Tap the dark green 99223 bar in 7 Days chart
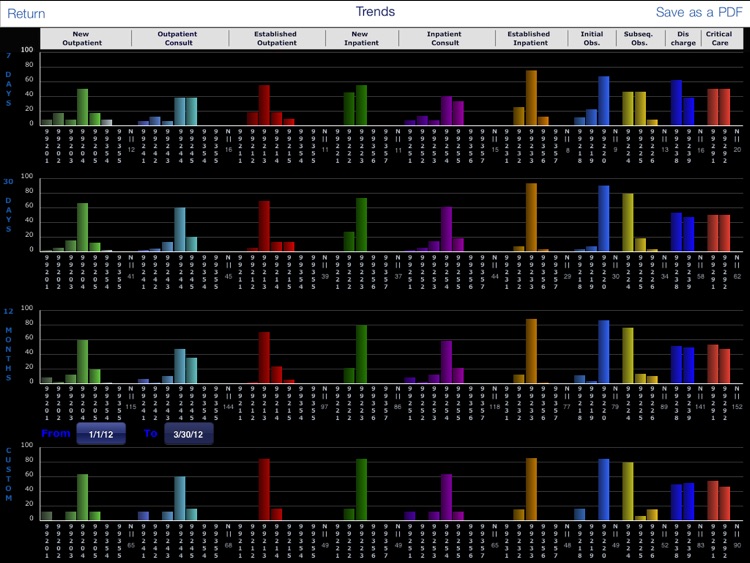The width and height of the screenshot is (750, 563). pyautogui.click(x=362, y=105)
